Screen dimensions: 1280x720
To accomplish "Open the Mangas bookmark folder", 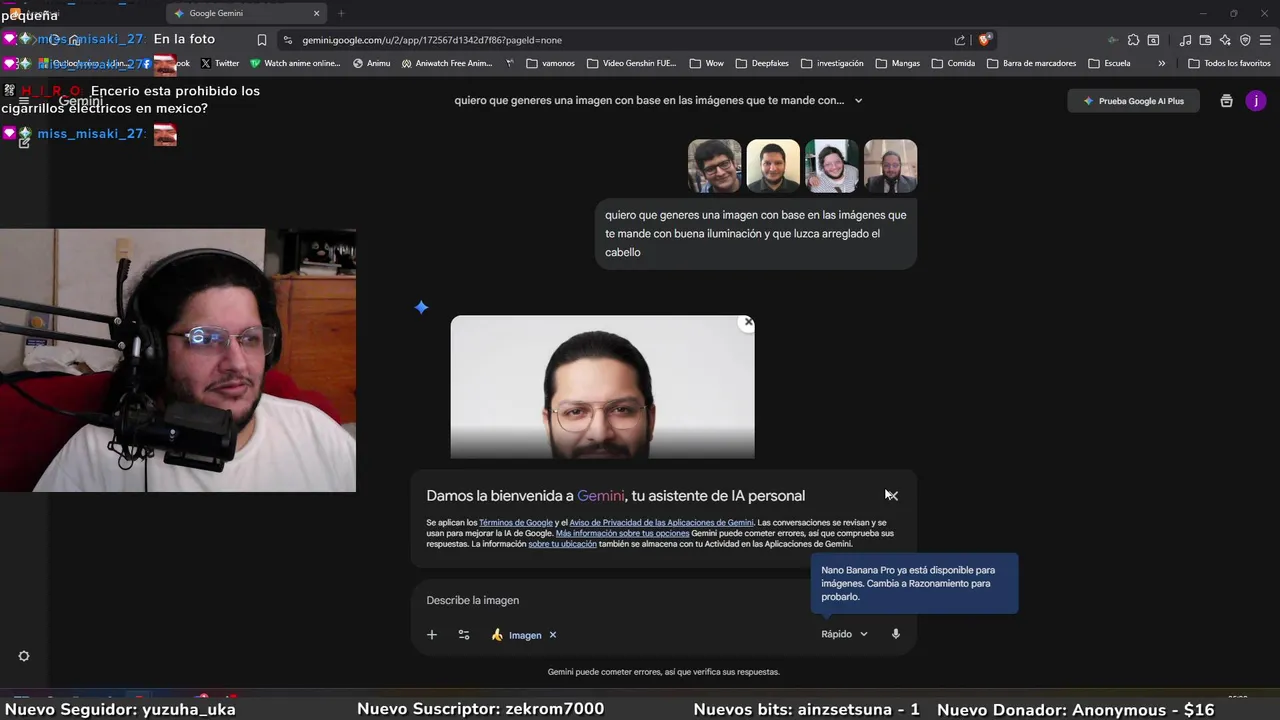I will pos(898,63).
